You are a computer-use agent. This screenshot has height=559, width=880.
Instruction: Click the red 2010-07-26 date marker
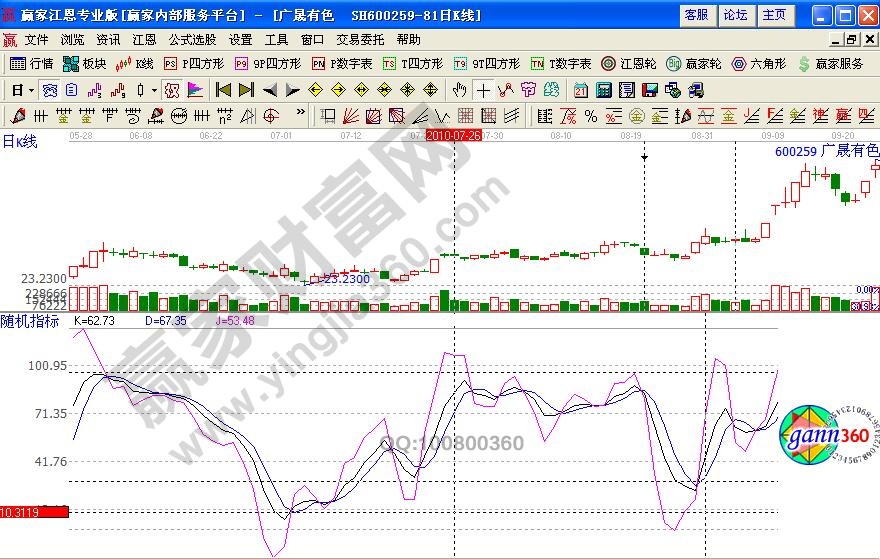(x=453, y=134)
